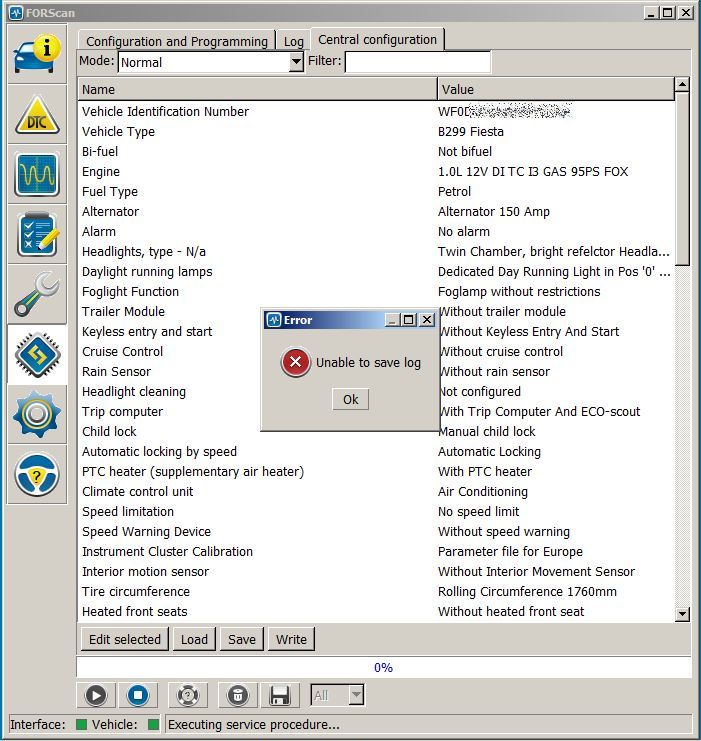Open the tests checklist section
The height and width of the screenshot is (741, 701).
click(39, 234)
